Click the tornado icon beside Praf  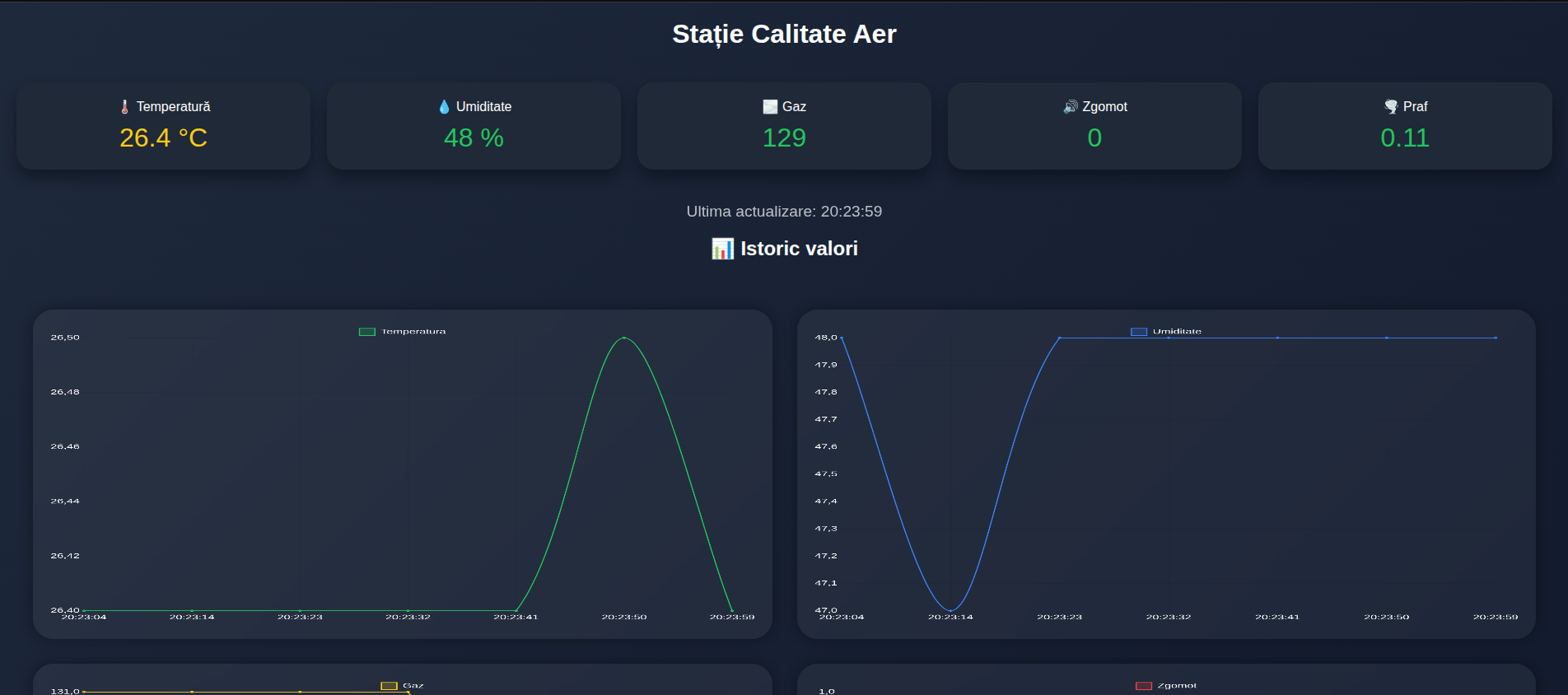pyautogui.click(x=1392, y=107)
